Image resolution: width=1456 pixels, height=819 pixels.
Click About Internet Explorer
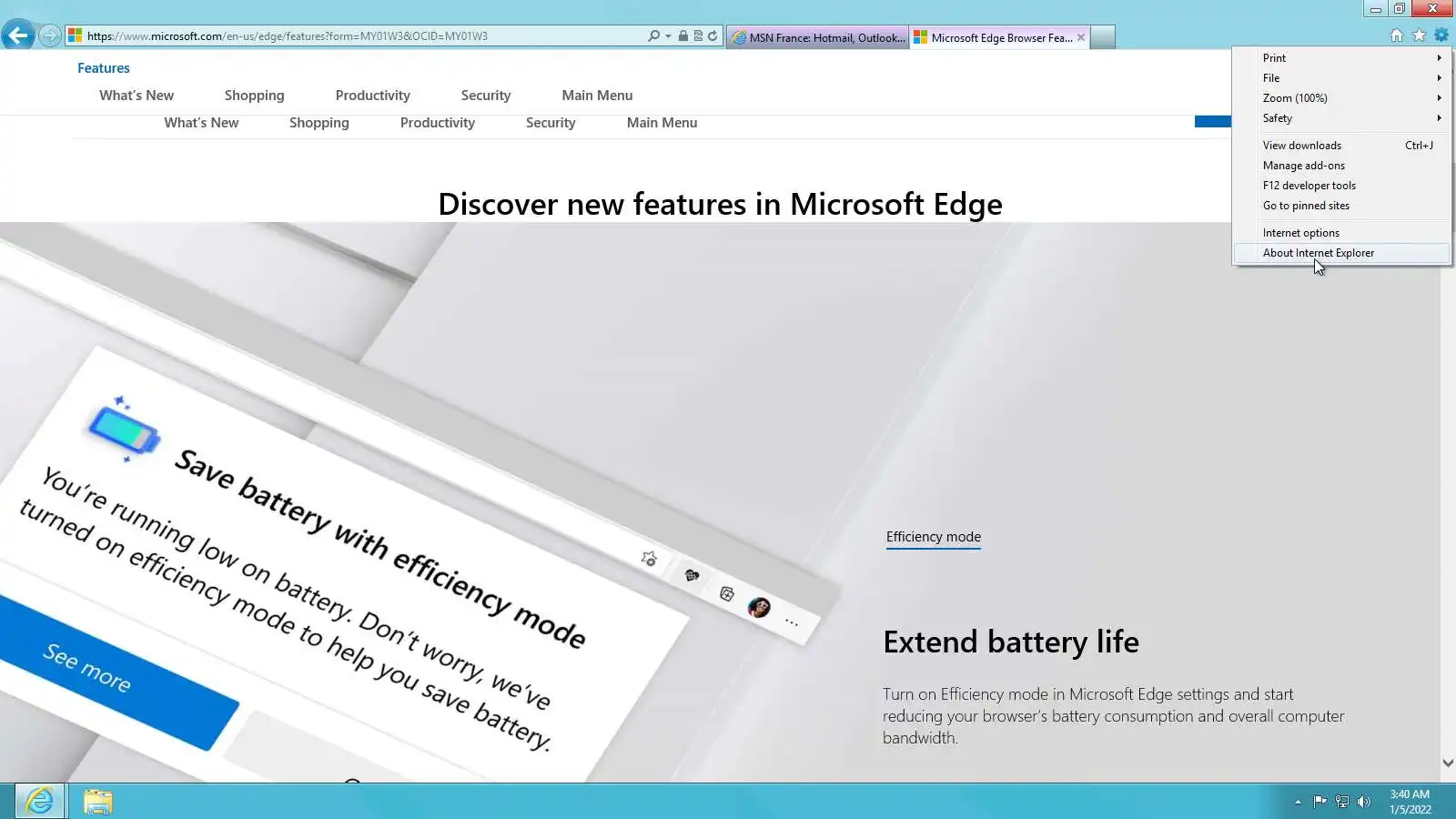(x=1341, y=253)
